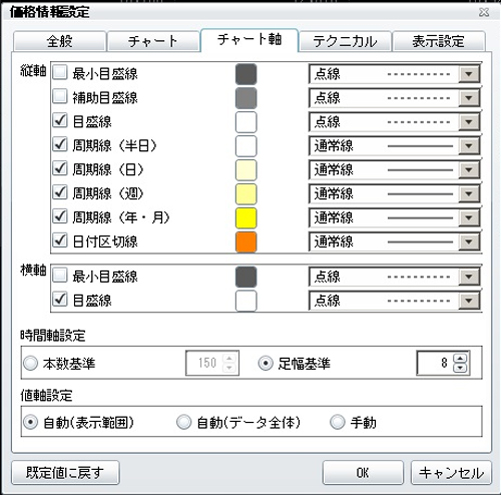Open the 全般 tab
The image size is (501, 495).
pos(60,41)
